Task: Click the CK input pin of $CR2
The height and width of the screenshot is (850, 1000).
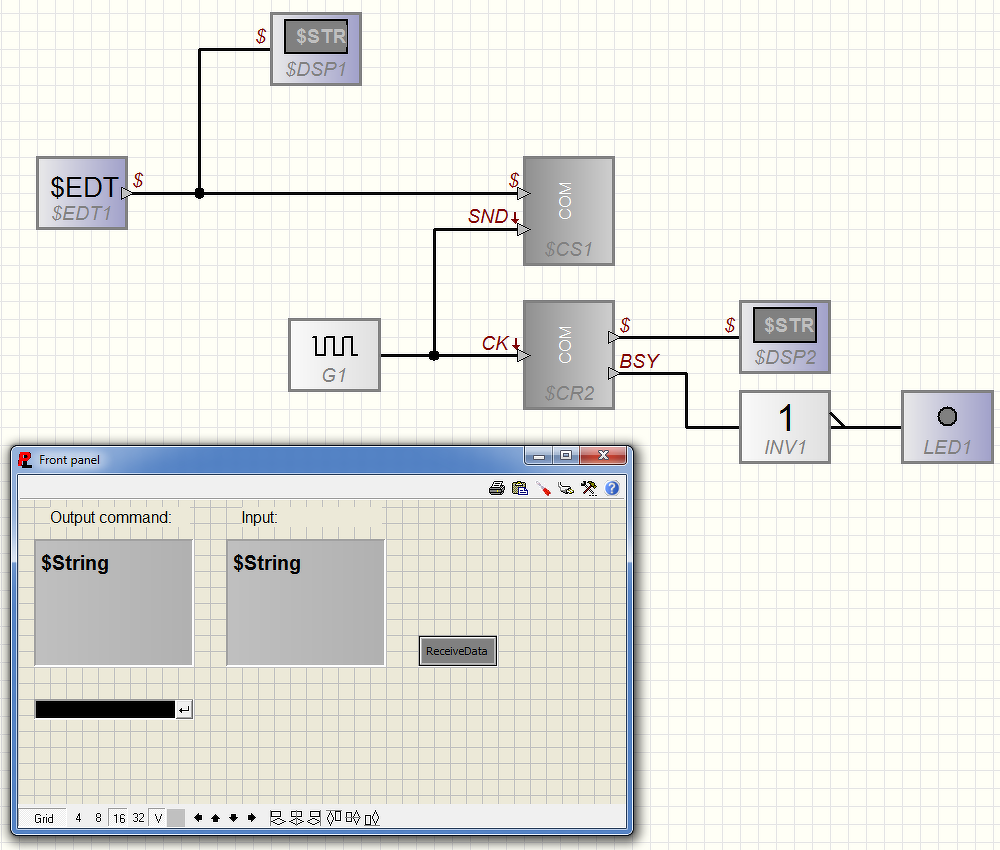Action: (x=523, y=355)
